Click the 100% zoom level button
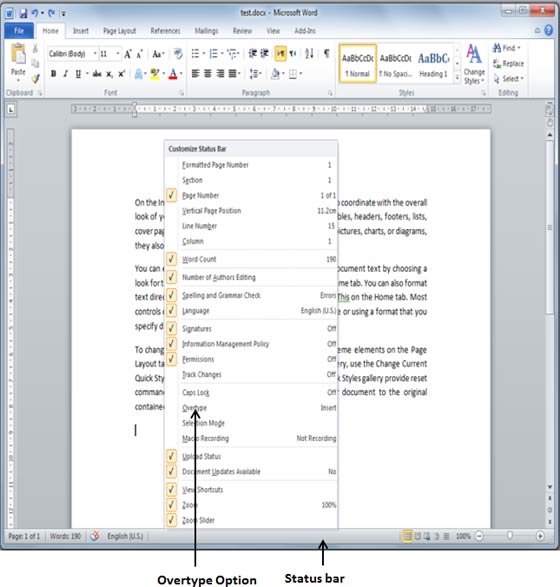 click(x=463, y=536)
